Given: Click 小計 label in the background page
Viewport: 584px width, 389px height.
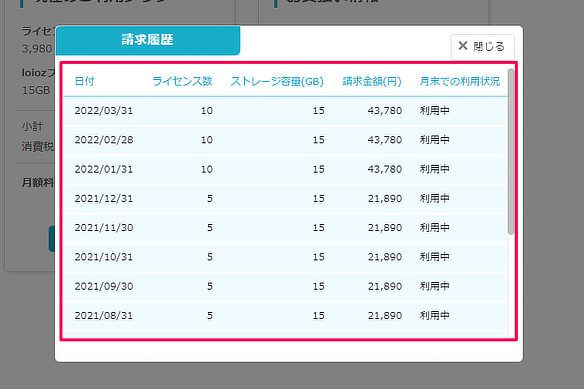Looking at the screenshot, I should [32, 127].
